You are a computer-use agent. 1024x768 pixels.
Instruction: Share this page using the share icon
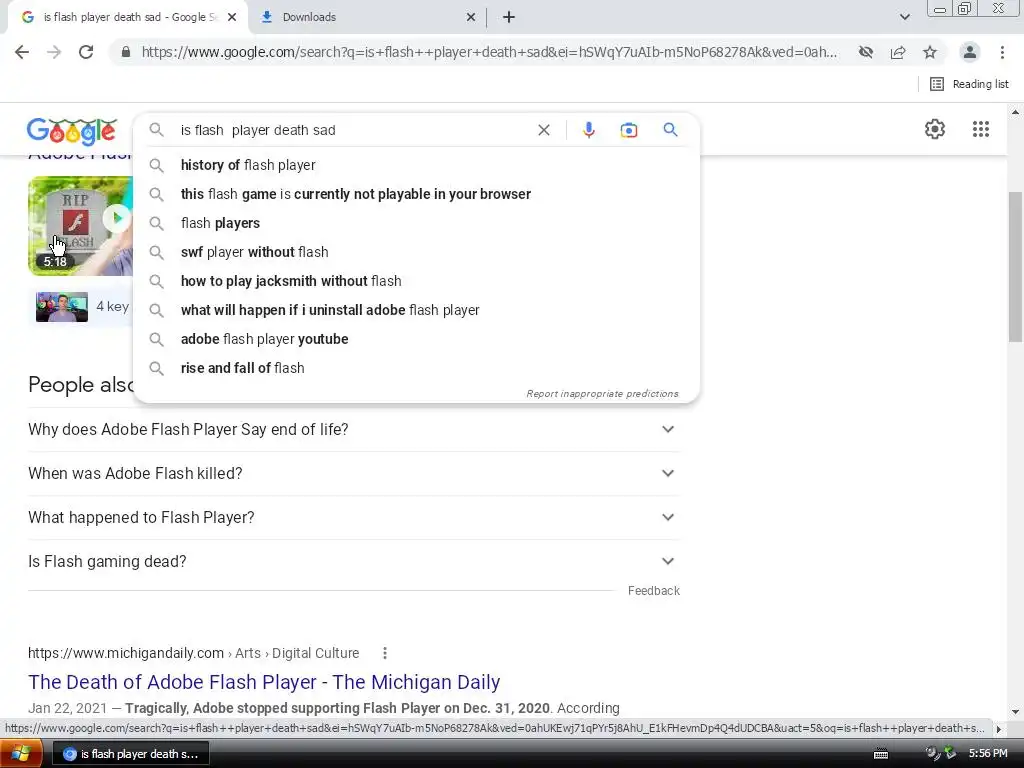(x=898, y=52)
